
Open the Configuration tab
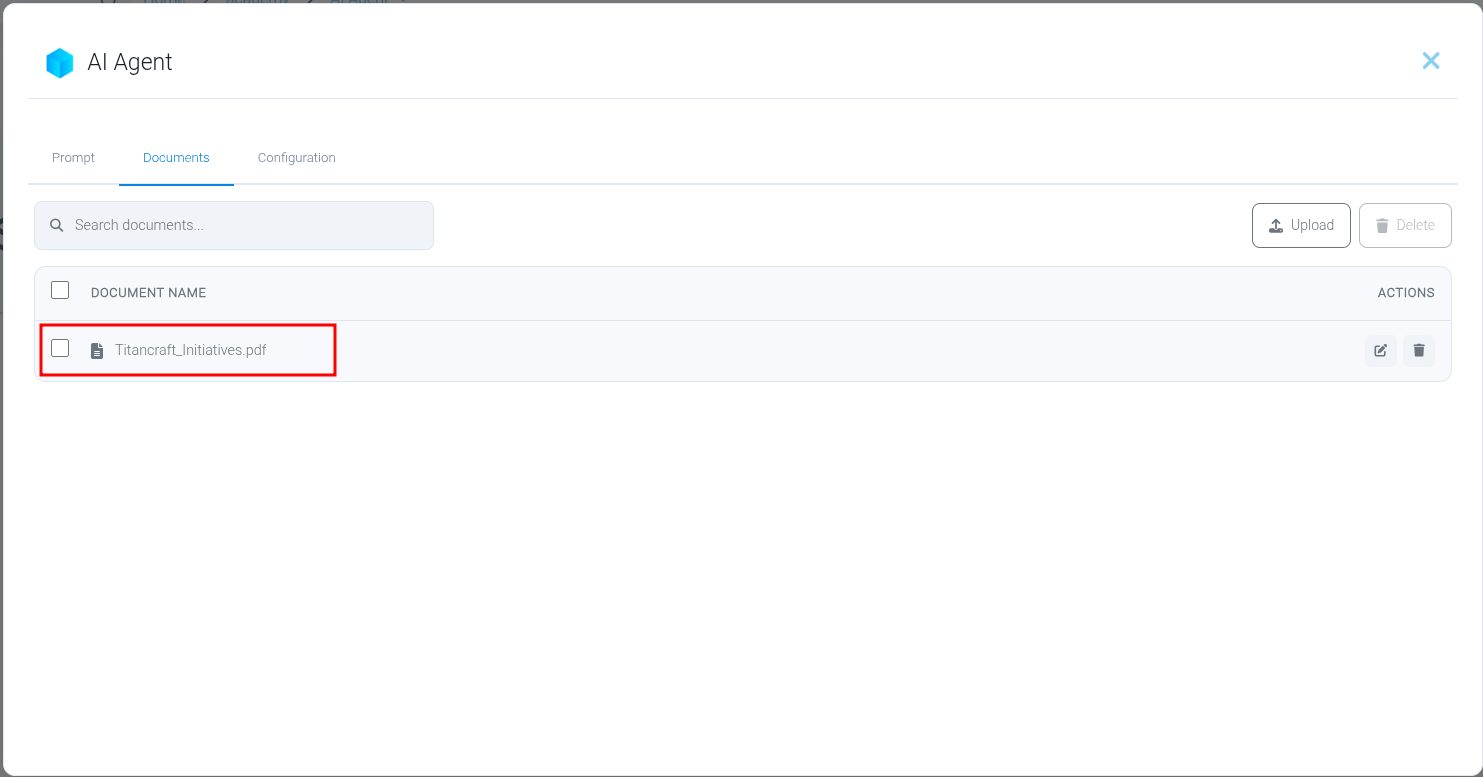pos(296,158)
